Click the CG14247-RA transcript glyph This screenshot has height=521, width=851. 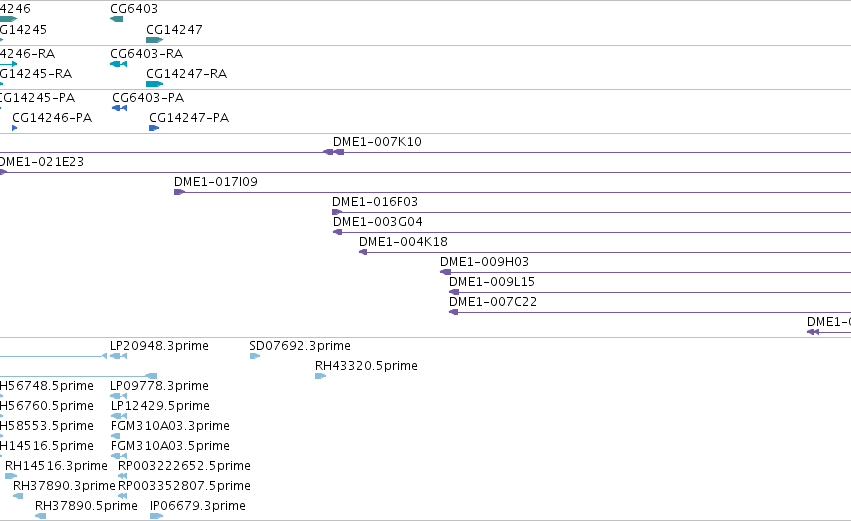coord(155,84)
